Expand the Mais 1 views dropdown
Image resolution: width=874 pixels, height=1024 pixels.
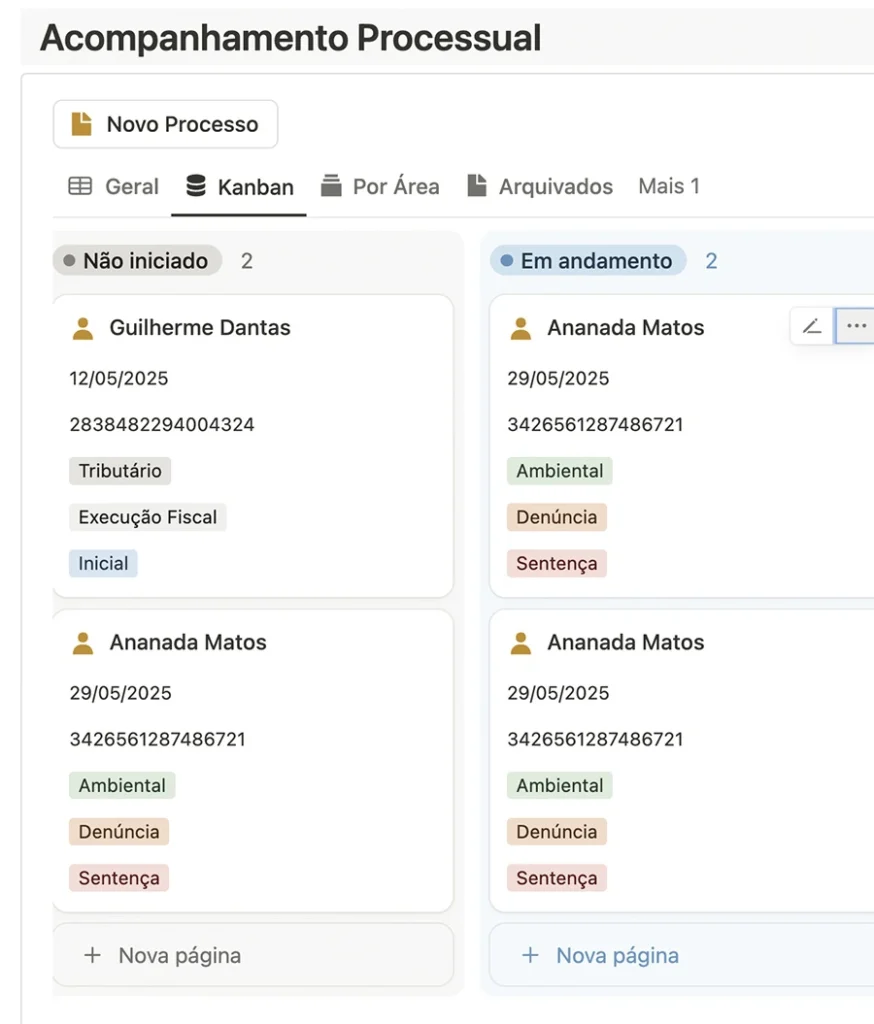(x=669, y=187)
